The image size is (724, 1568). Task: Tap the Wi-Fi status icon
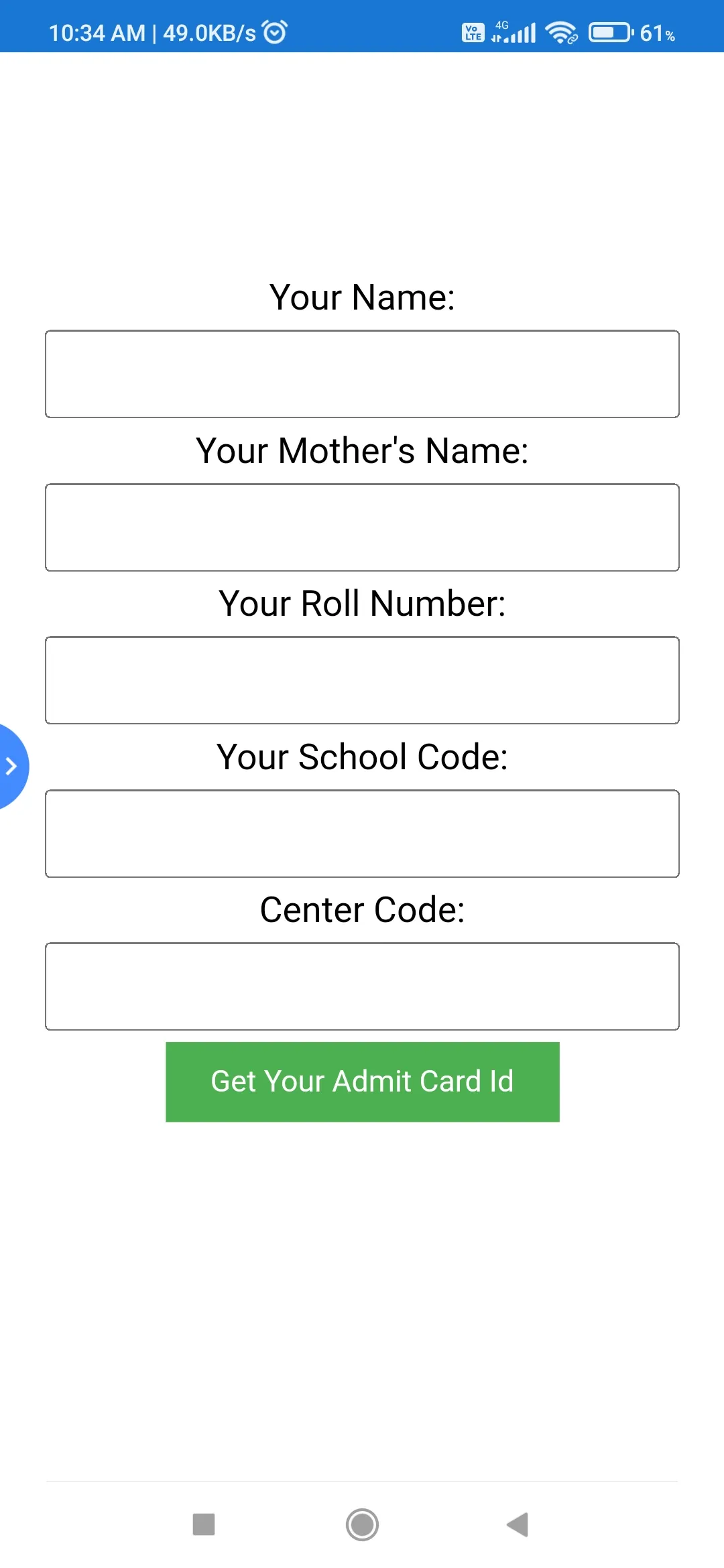tap(560, 32)
